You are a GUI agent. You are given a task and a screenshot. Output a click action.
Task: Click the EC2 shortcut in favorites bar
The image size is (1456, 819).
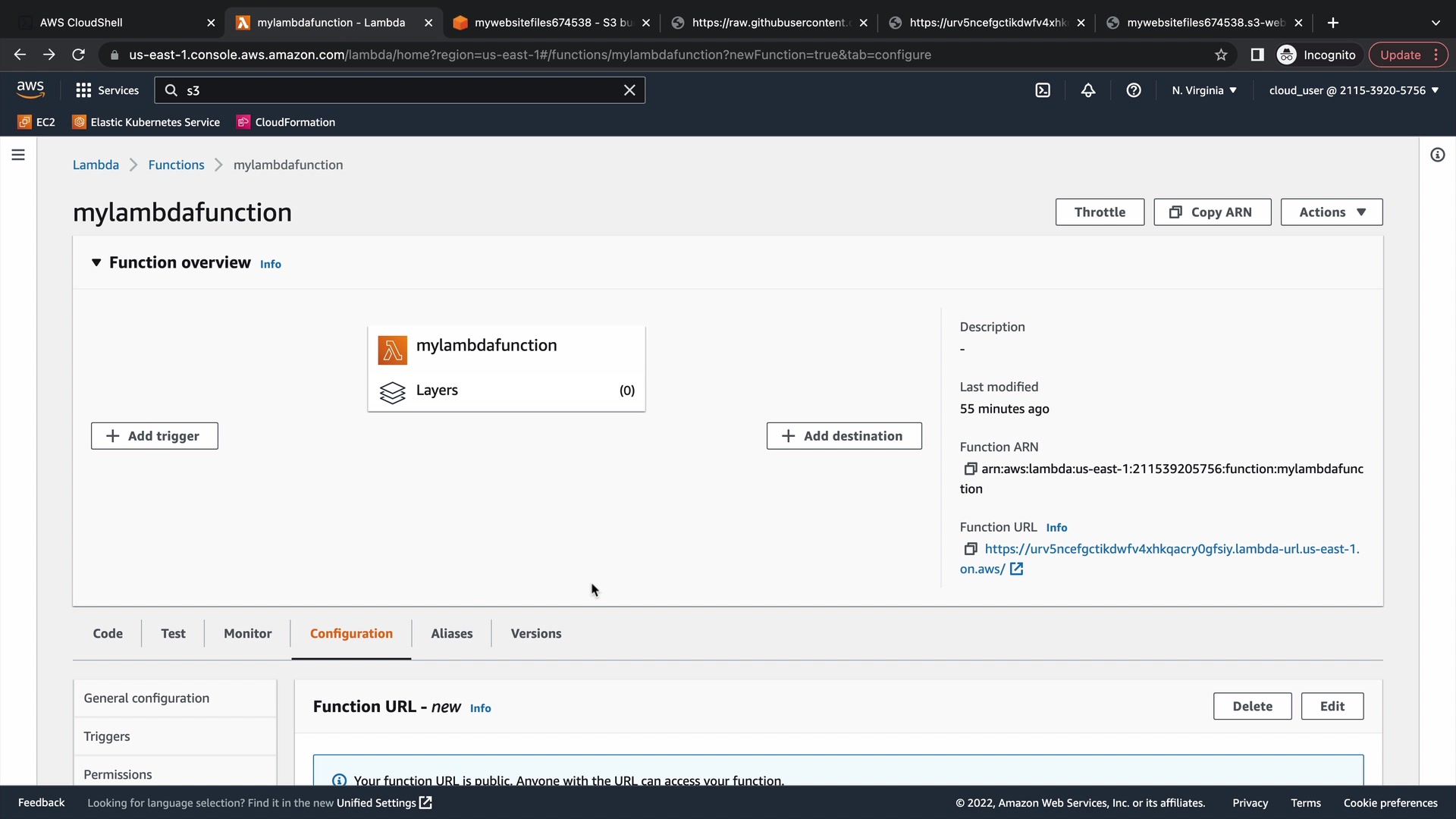(36, 122)
